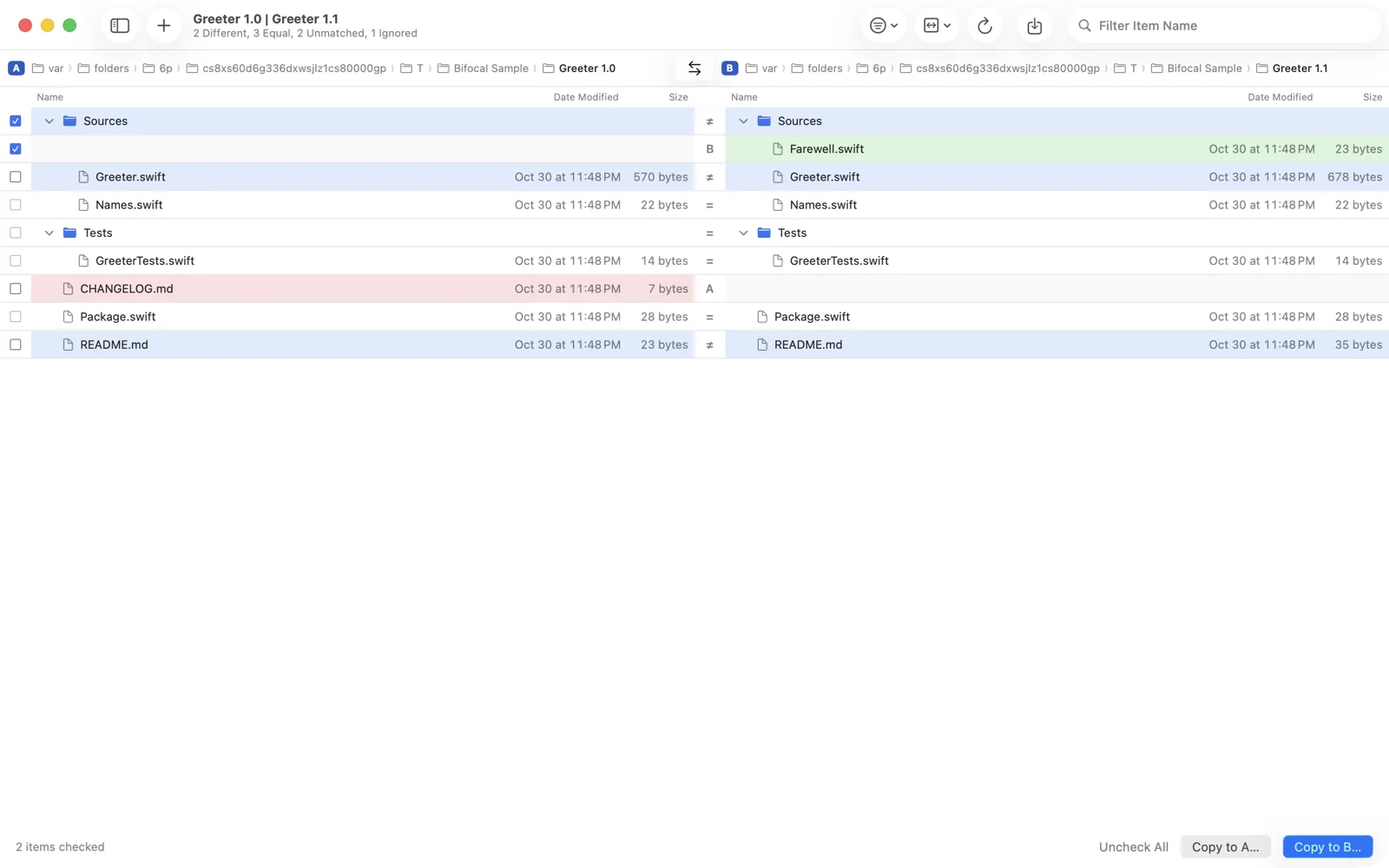Click the not-equal symbol for README.md row
Viewport: 1389px width, 868px height.
click(709, 345)
